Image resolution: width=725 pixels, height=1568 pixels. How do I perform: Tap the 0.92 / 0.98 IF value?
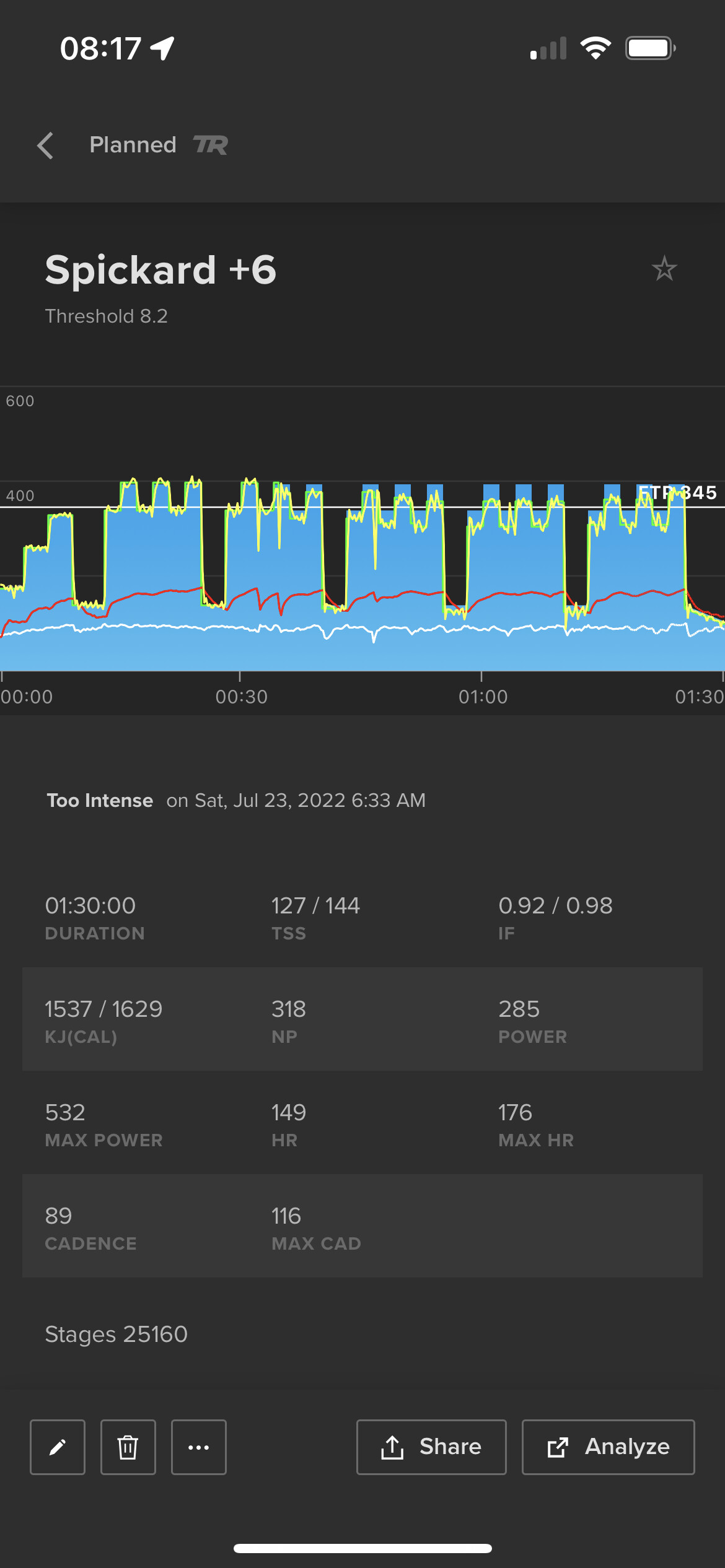[555, 906]
